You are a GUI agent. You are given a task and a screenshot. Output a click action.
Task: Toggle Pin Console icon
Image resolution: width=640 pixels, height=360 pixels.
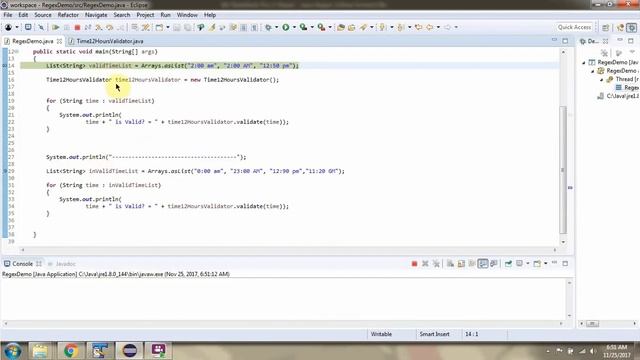click(x=508, y=264)
